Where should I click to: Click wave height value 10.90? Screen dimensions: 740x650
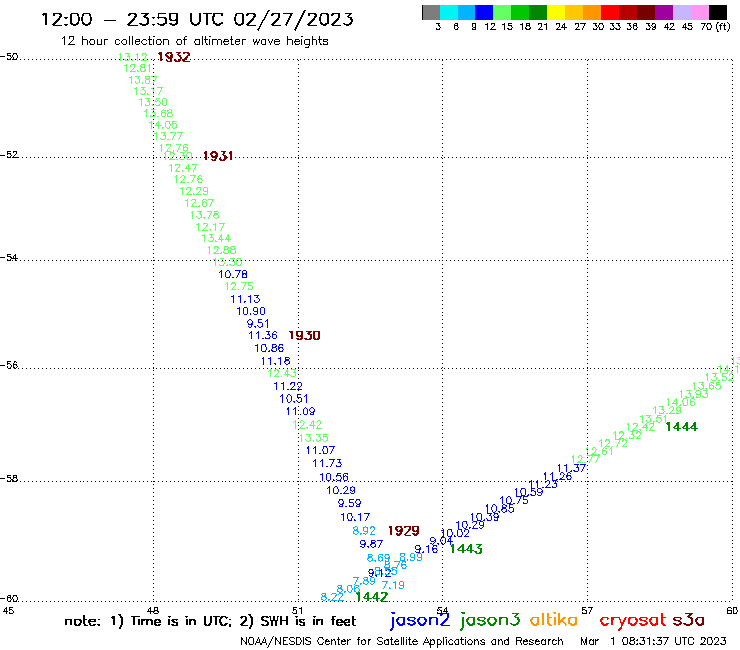pyautogui.click(x=251, y=312)
